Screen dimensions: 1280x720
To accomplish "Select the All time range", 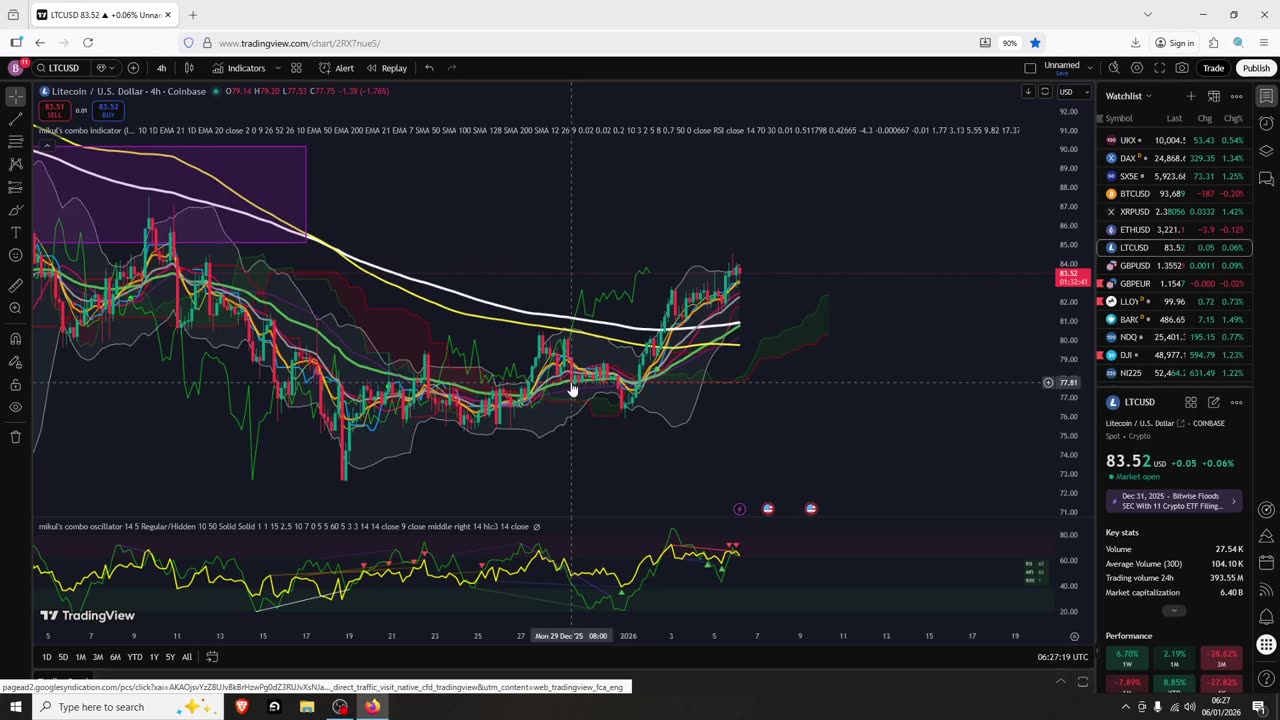I will pyautogui.click(x=187, y=657).
